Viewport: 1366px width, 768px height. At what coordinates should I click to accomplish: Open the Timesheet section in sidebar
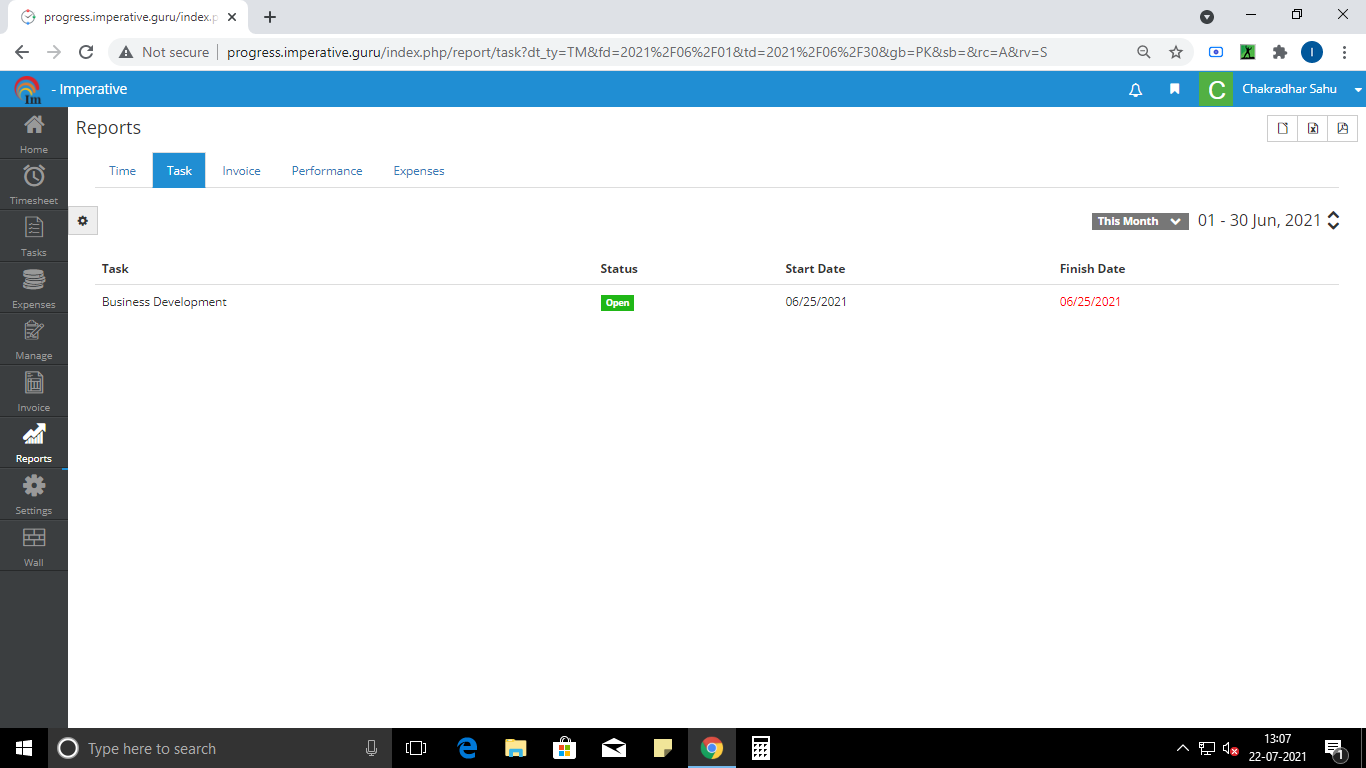(x=34, y=184)
